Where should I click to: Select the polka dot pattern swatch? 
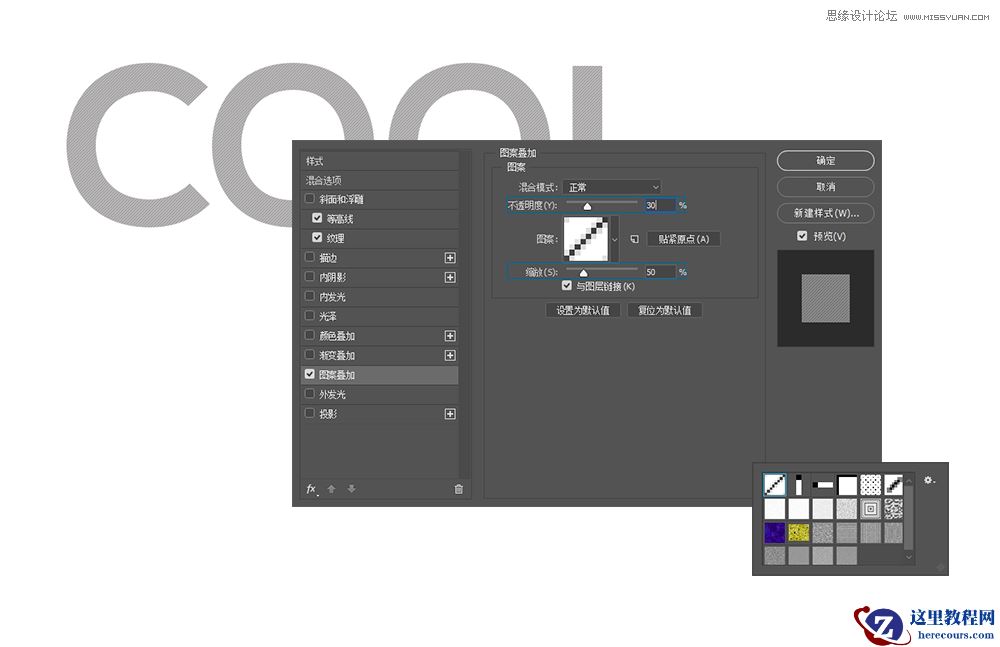coord(871,485)
